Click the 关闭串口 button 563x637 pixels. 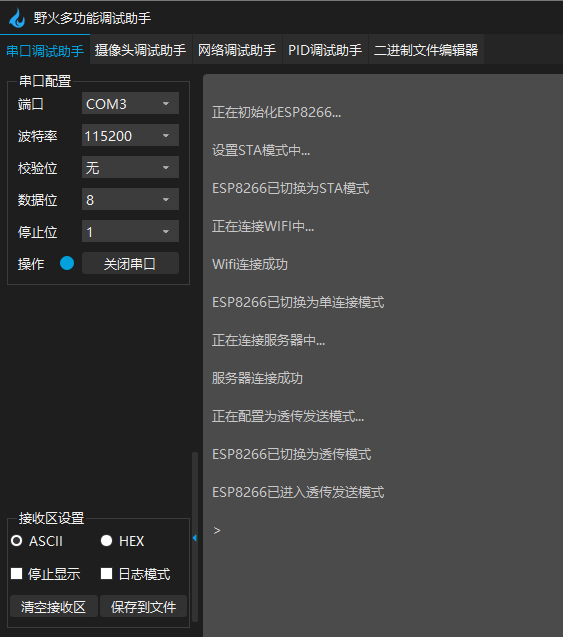(130, 263)
